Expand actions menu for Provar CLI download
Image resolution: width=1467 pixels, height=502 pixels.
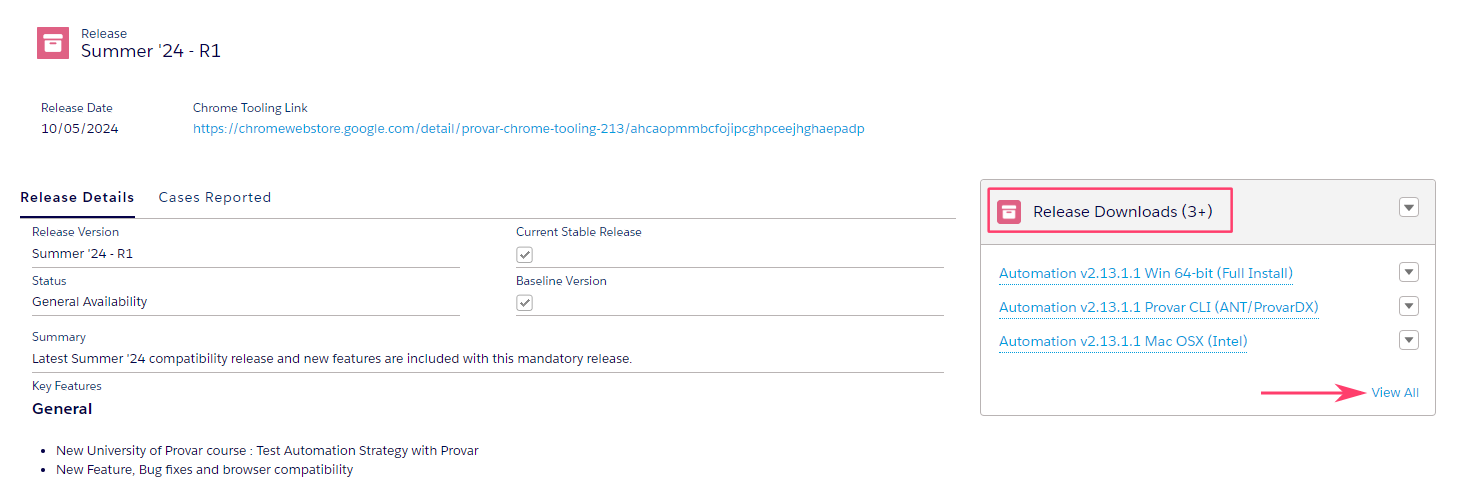pyautogui.click(x=1409, y=306)
